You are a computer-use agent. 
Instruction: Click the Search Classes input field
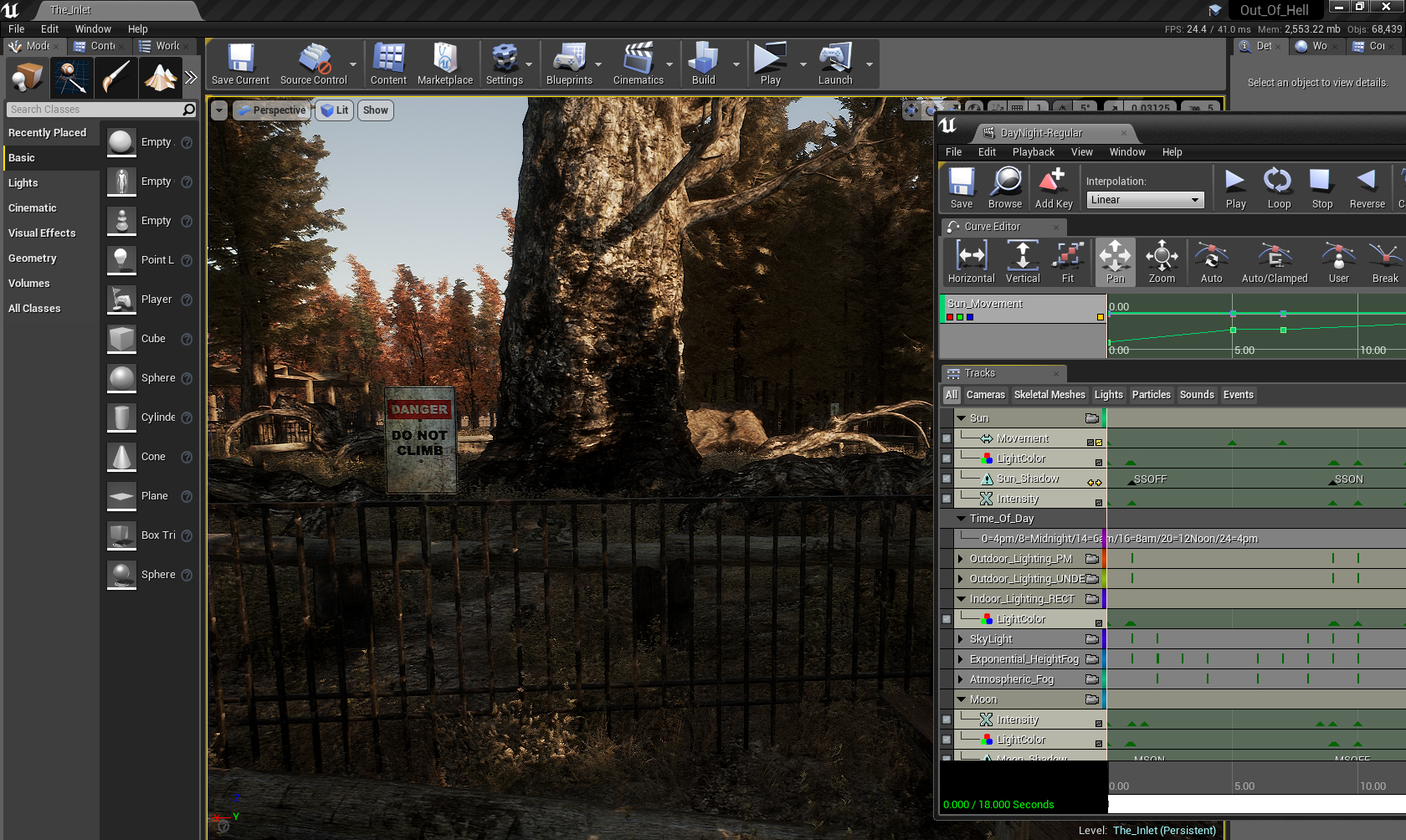(x=94, y=110)
